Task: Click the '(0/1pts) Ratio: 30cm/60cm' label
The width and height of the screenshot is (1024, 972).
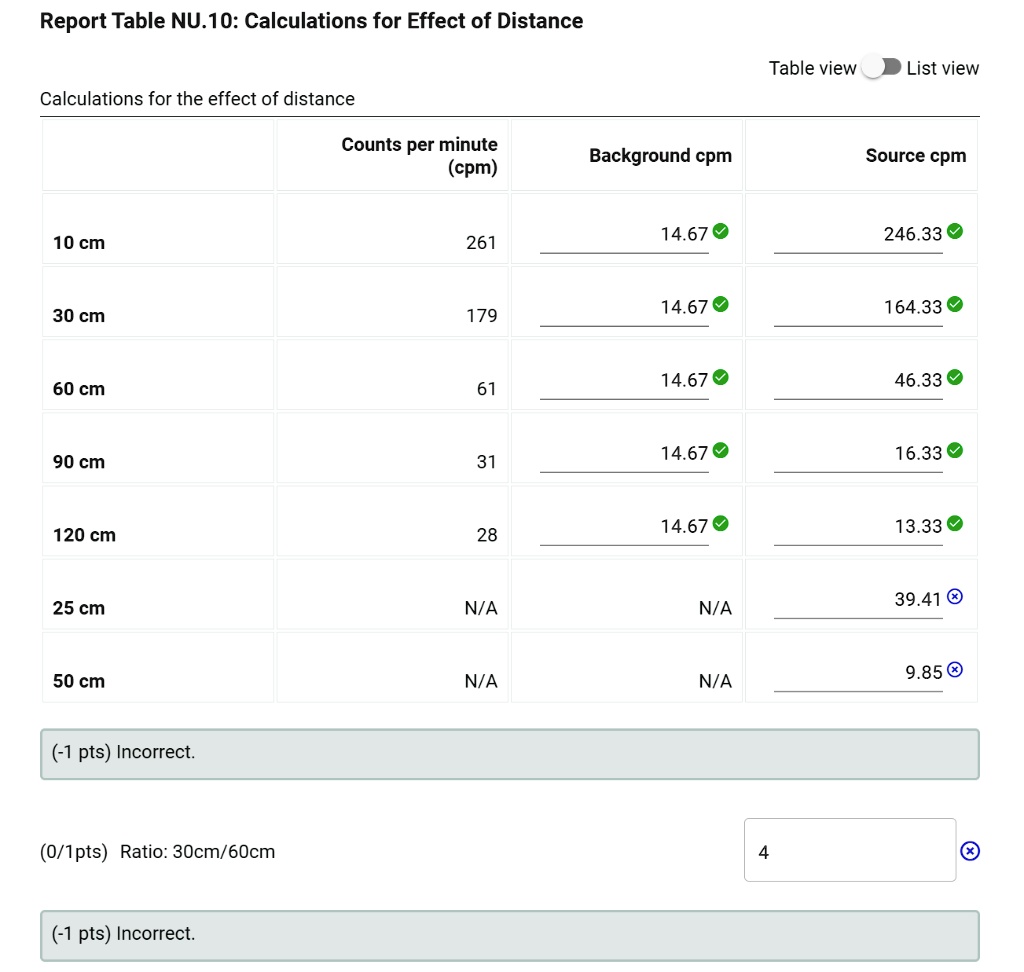Action: click(157, 852)
